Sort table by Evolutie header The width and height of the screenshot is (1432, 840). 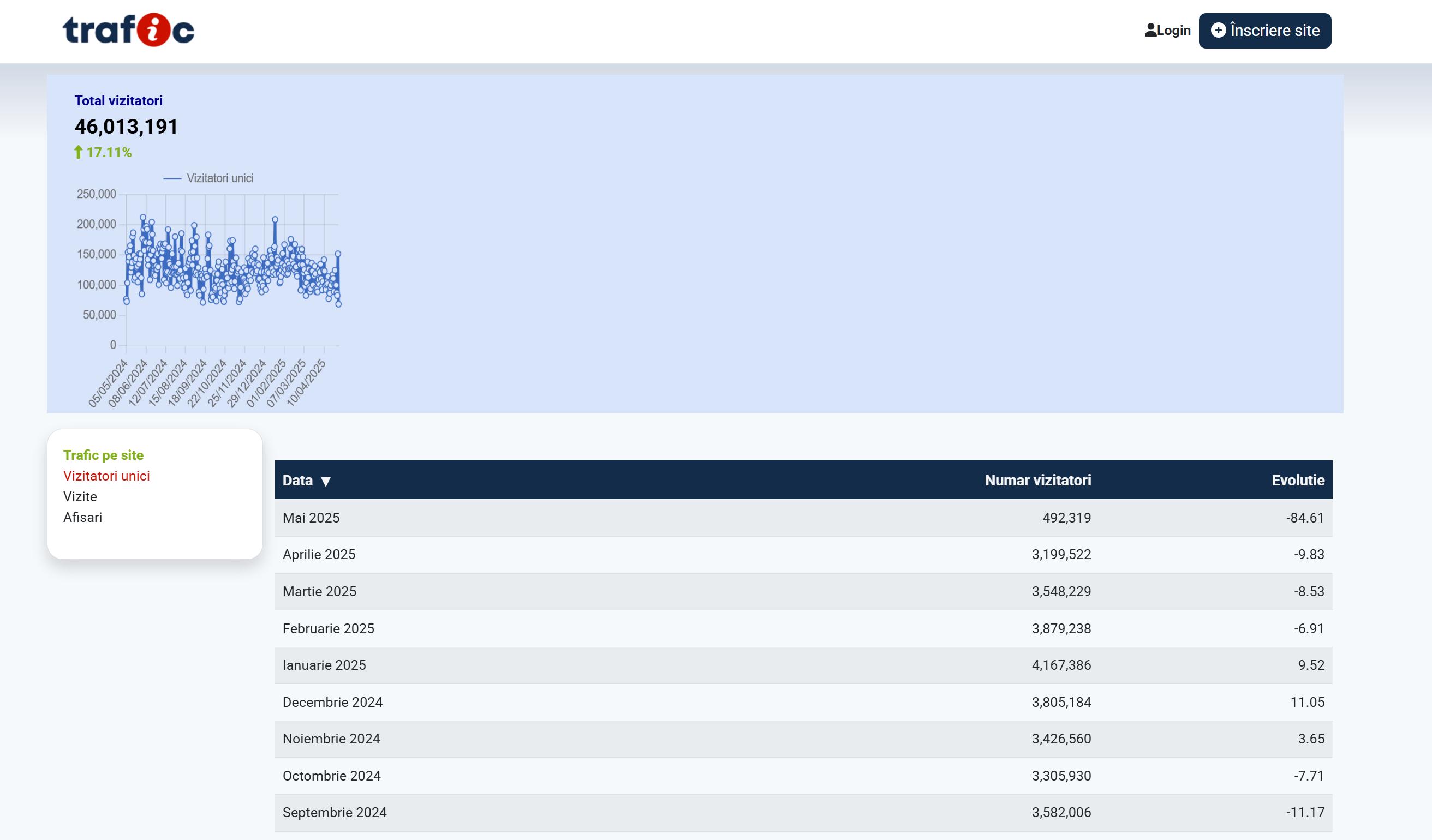1297,481
